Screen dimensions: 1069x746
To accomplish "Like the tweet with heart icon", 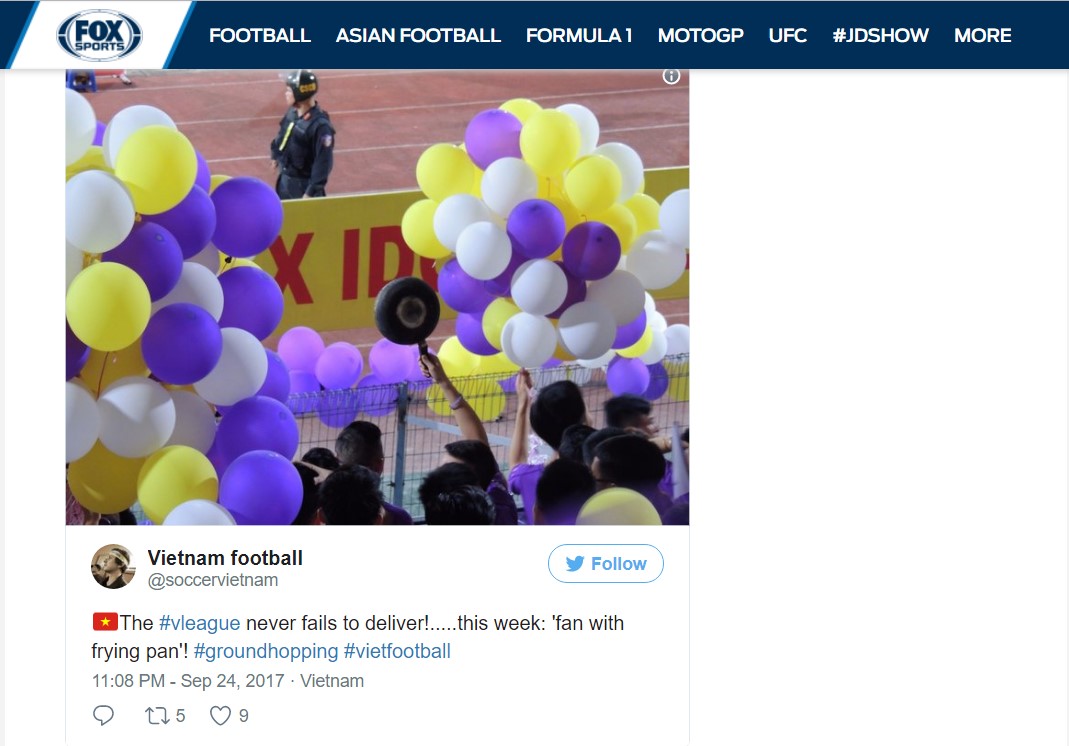I will coord(220,715).
